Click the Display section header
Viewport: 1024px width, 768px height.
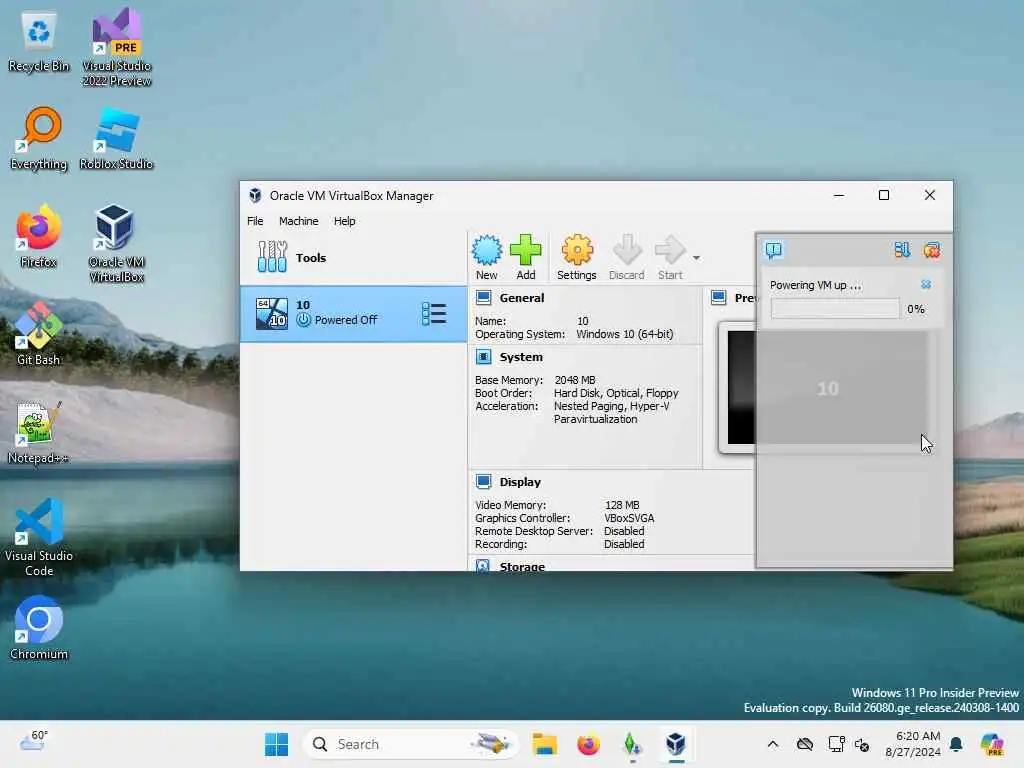pyautogui.click(x=520, y=482)
